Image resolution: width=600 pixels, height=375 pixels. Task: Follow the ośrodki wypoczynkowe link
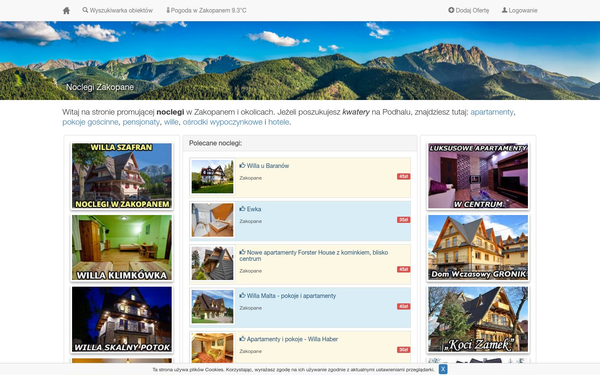click(x=222, y=122)
